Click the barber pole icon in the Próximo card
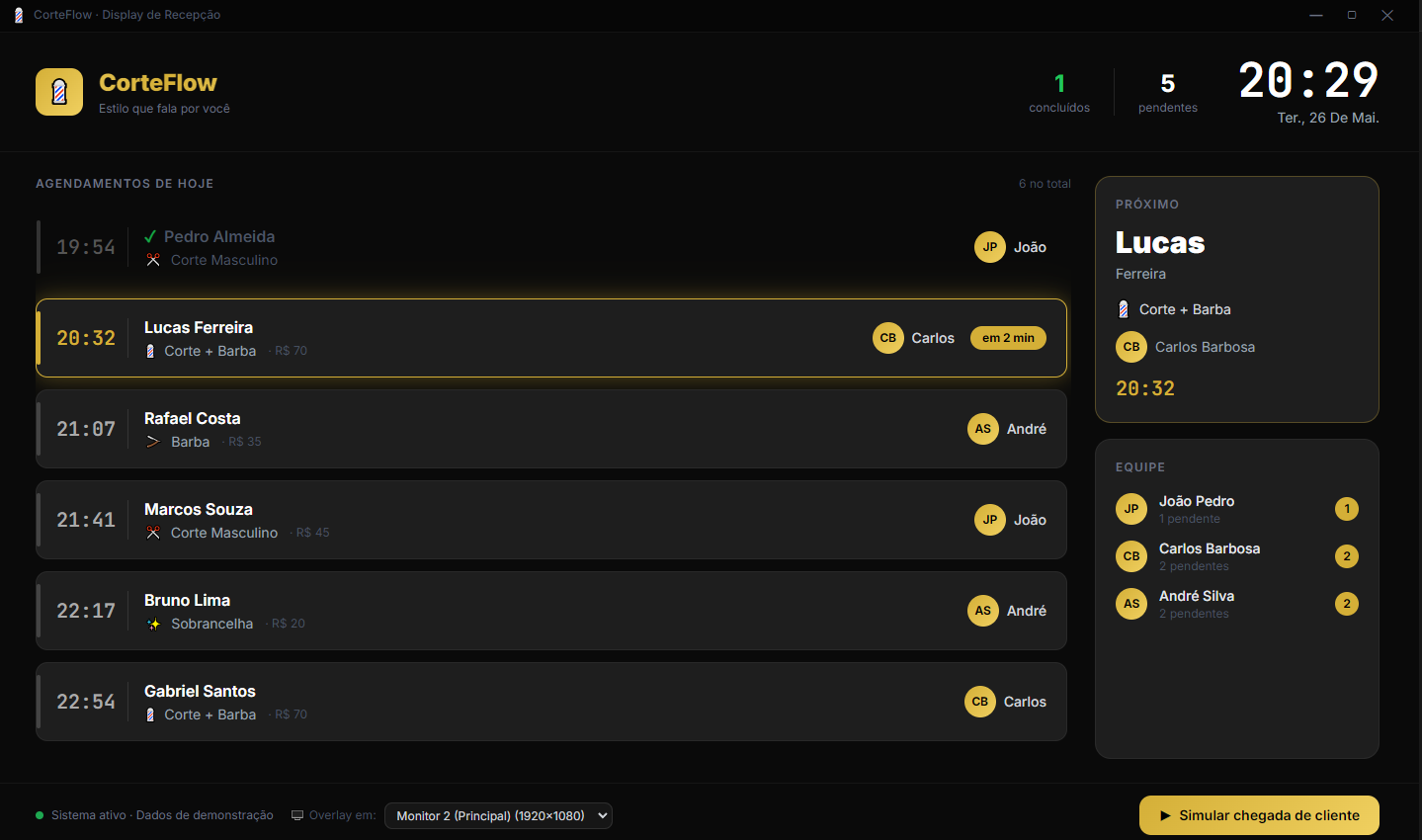Viewport: 1422px width, 840px height. 1124,309
